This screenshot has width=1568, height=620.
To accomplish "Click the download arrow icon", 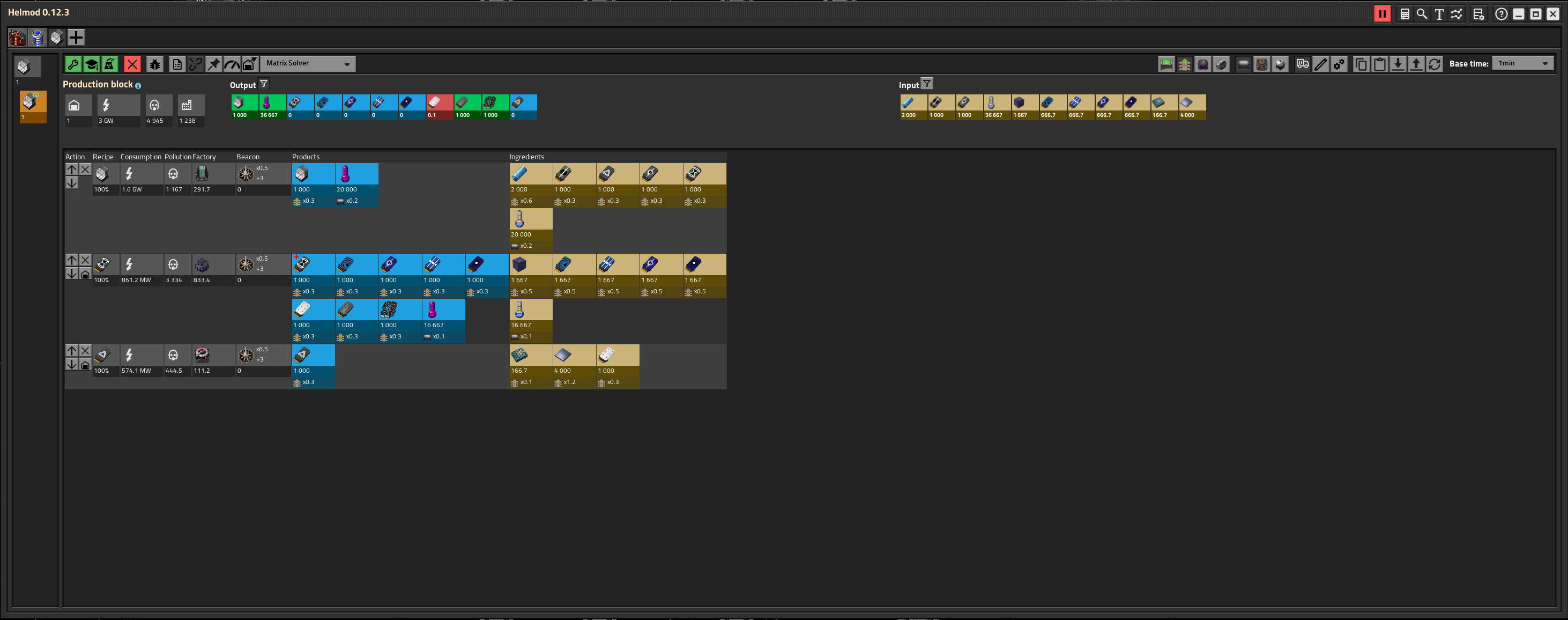I will click(x=1398, y=64).
